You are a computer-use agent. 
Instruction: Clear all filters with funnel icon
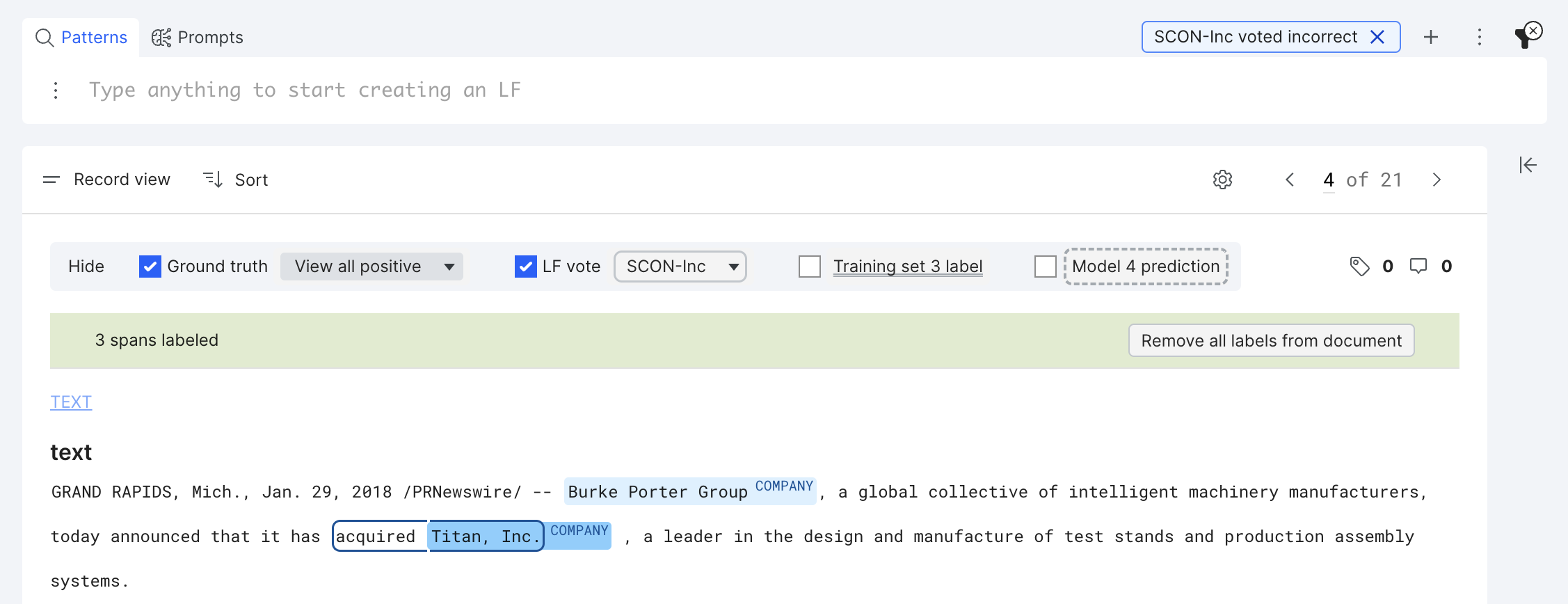[x=1528, y=35]
